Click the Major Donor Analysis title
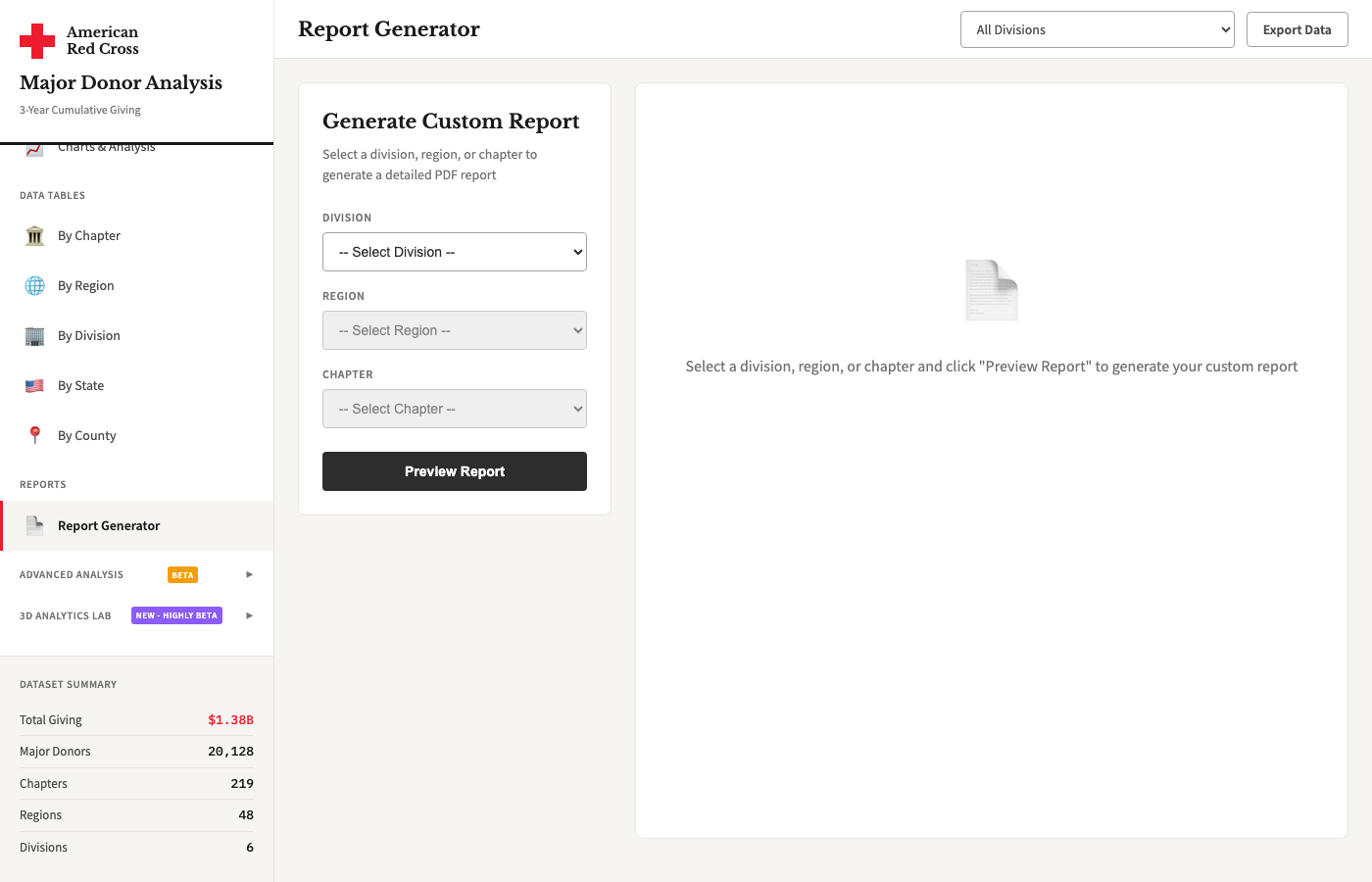The height and width of the screenshot is (882, 1372). click(122, 82)
